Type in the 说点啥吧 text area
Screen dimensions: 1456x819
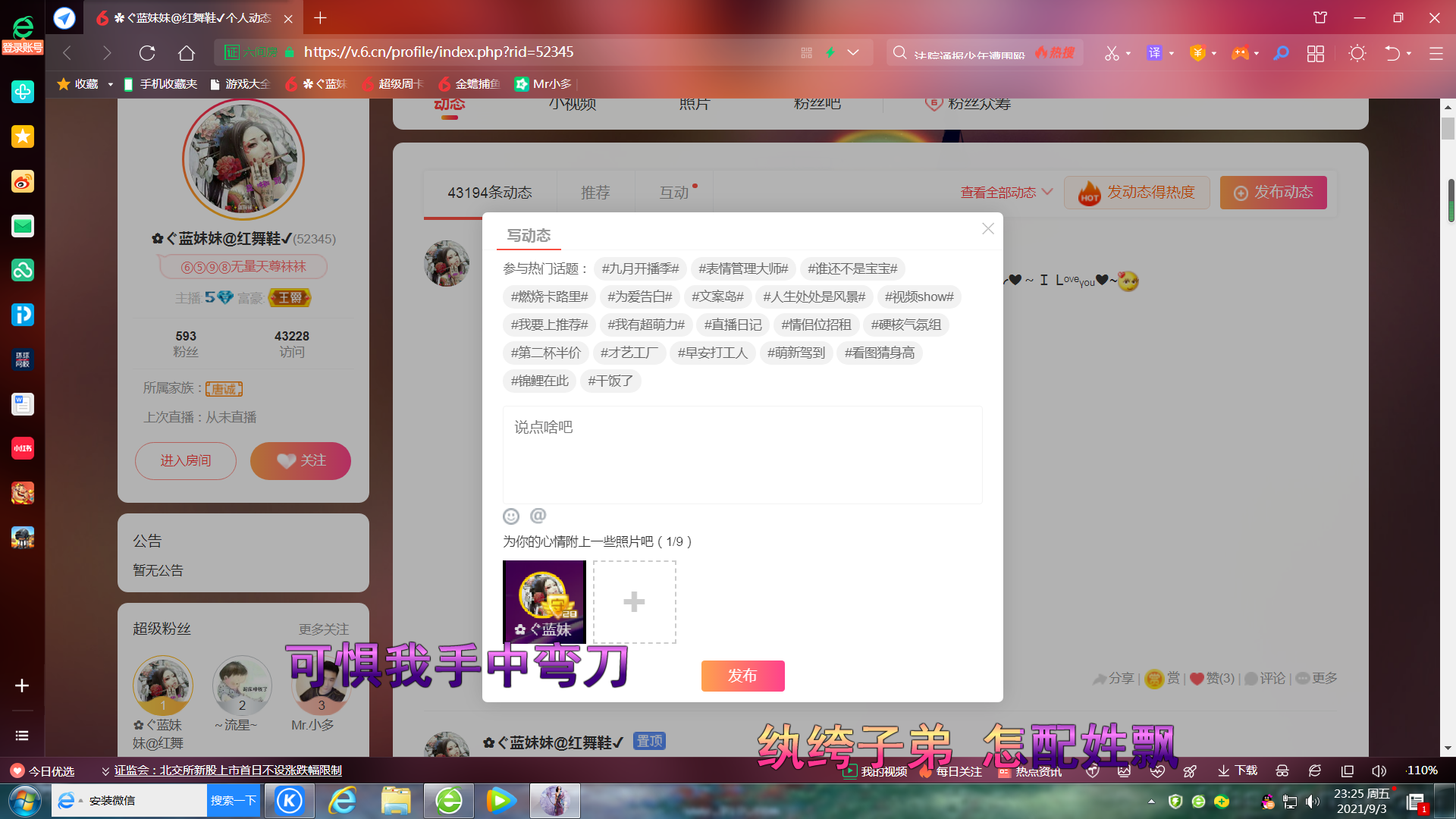click(x=742, y=455)
